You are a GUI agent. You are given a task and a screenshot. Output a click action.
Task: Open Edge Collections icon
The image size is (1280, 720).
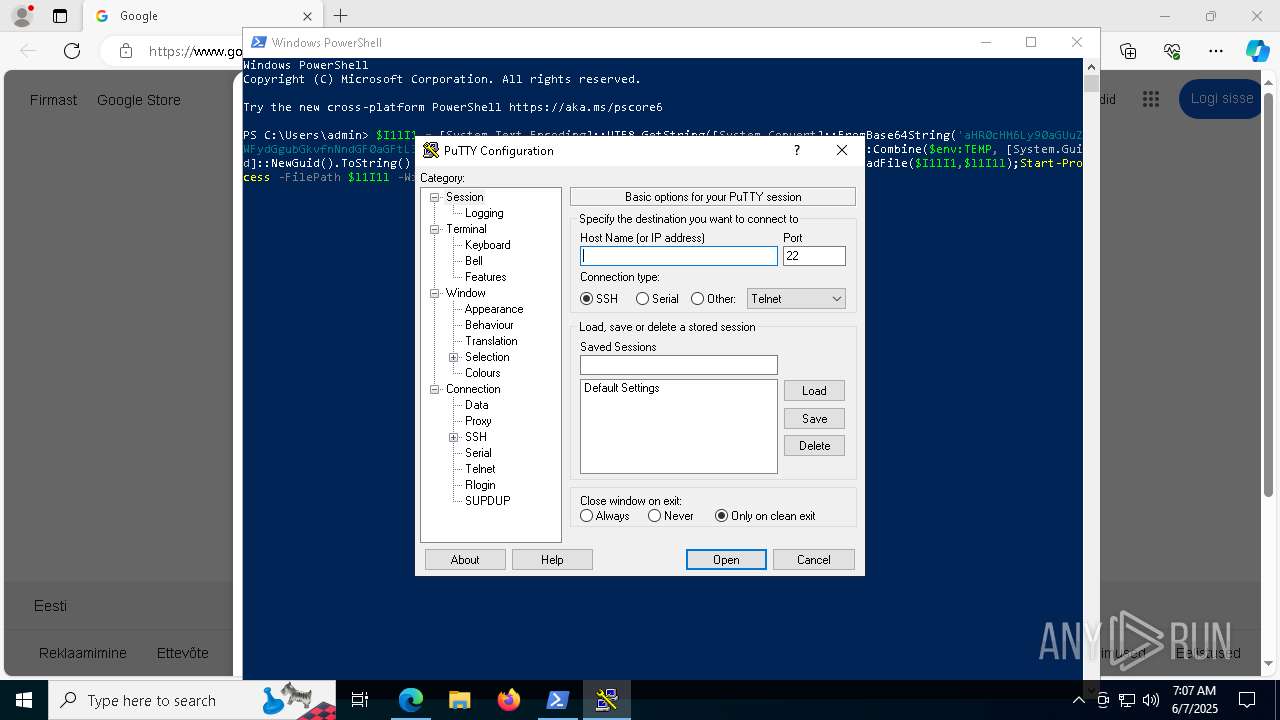point(1128,51)
